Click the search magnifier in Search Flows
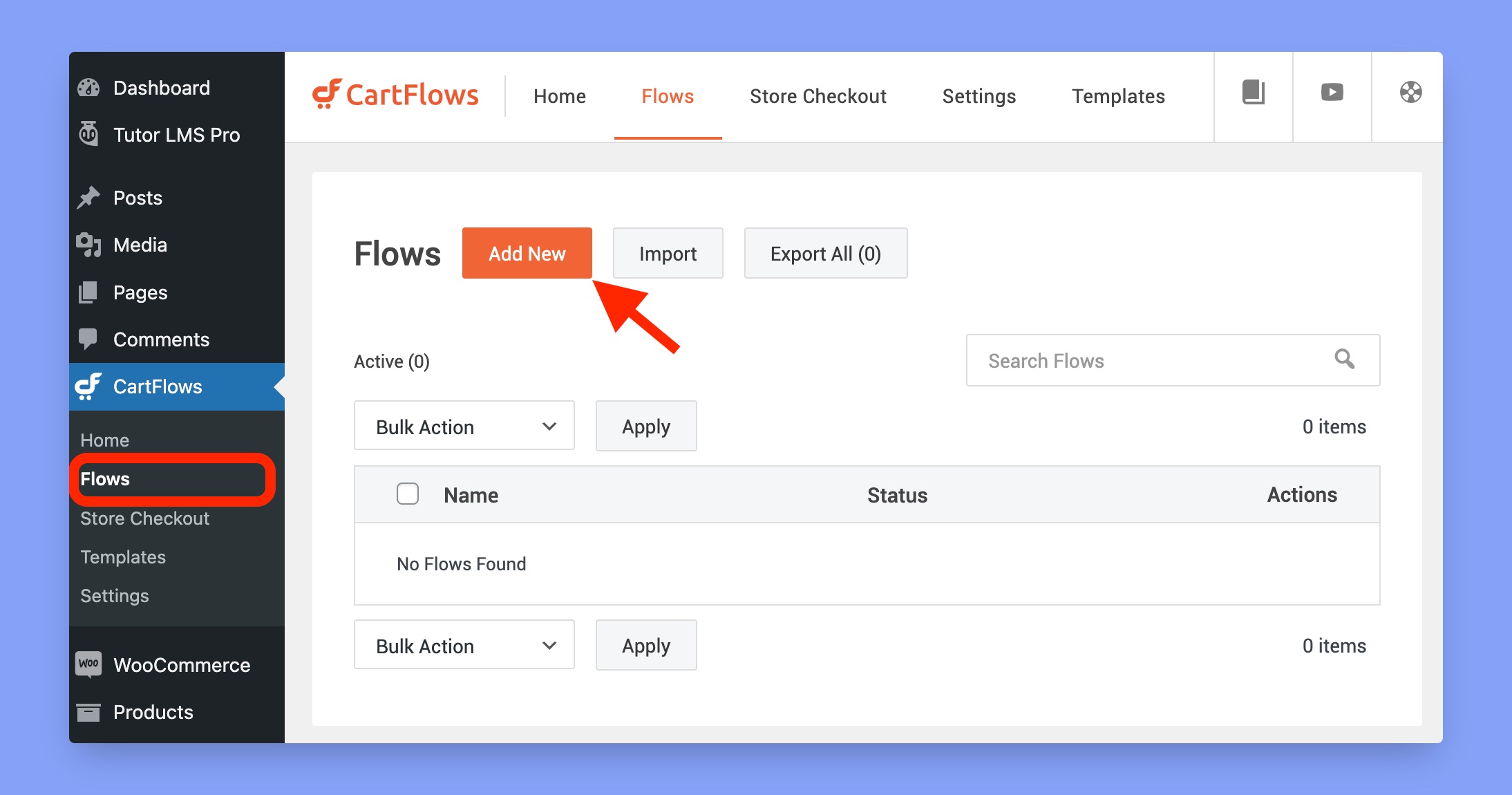The width and height of the screenshot is (1512, 795). [1344, 359]
